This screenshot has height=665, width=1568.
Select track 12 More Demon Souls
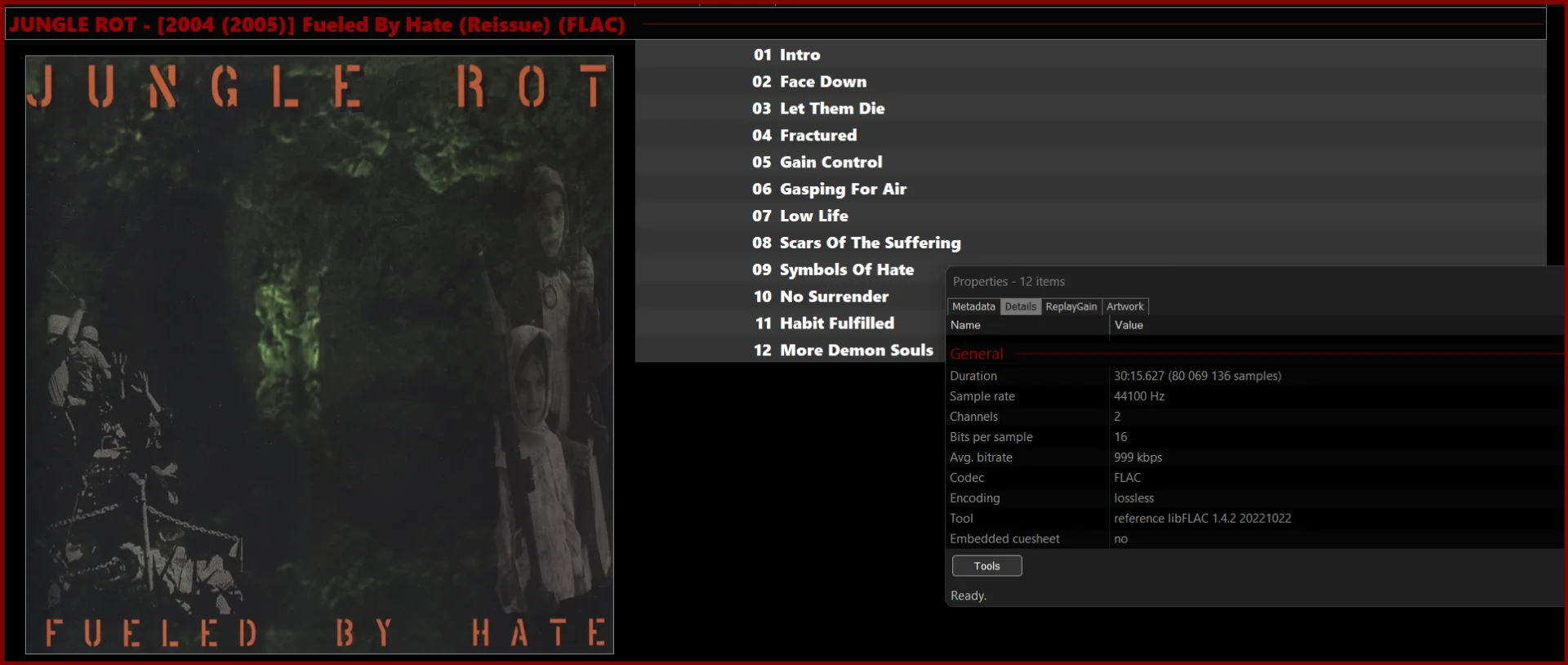(791, 350)
